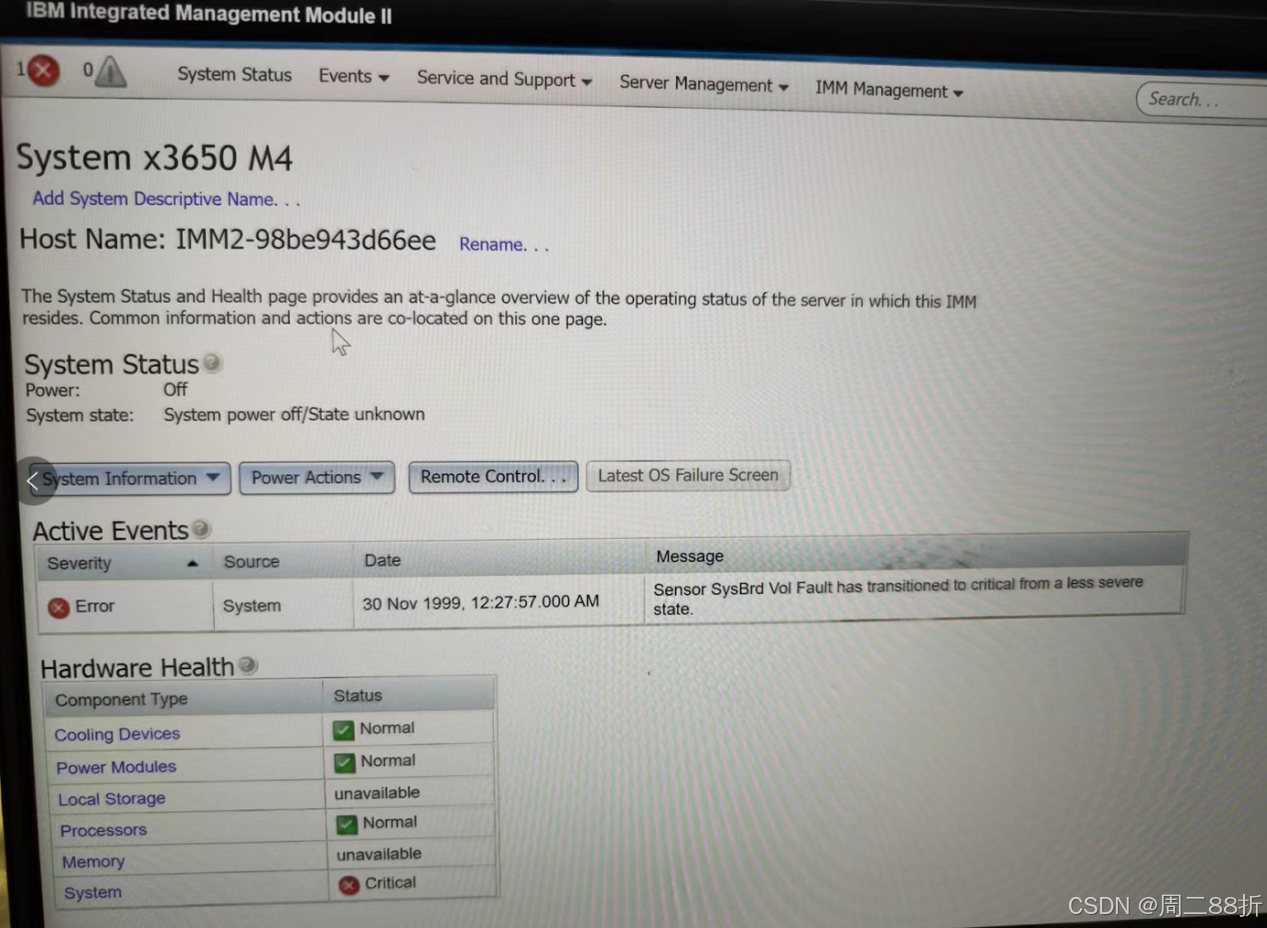Viewport: 1267px width, 928px height.
Task: Click the Component Type column header
Action: pos(183,699)
